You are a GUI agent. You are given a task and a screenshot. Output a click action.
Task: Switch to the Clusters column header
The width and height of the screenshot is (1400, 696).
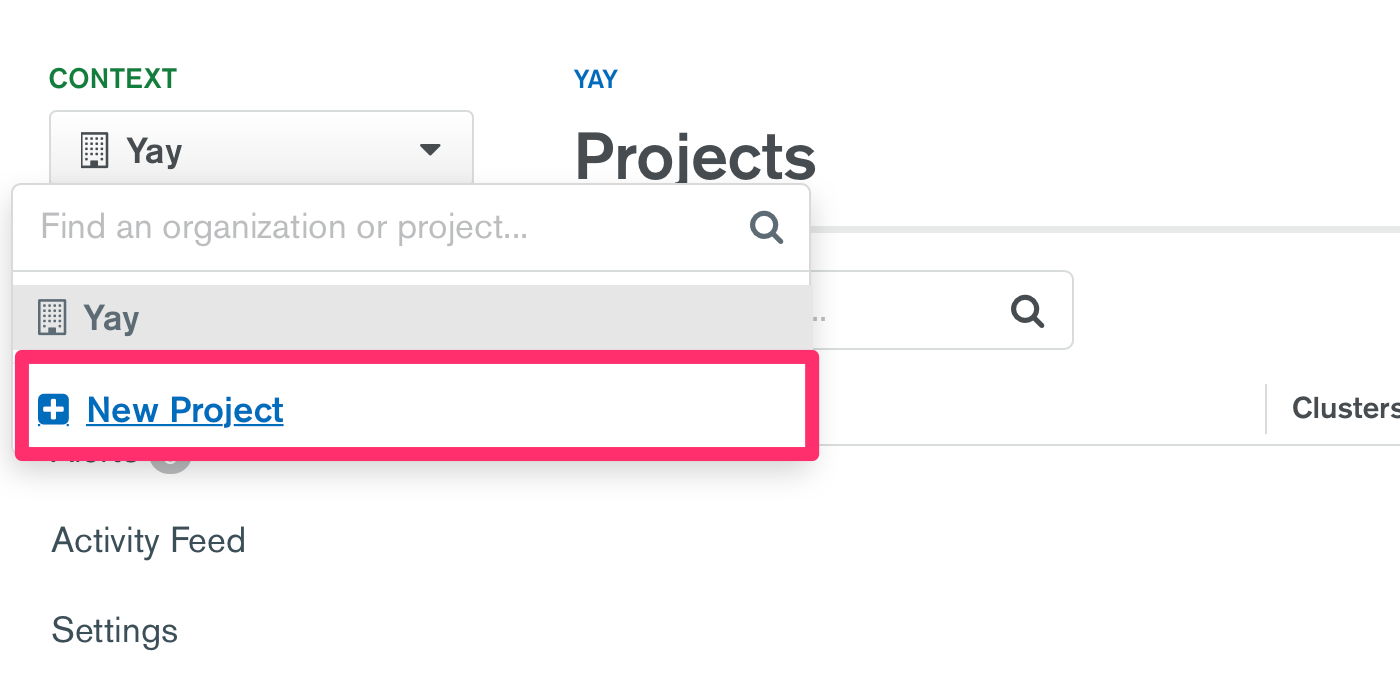1344,408
